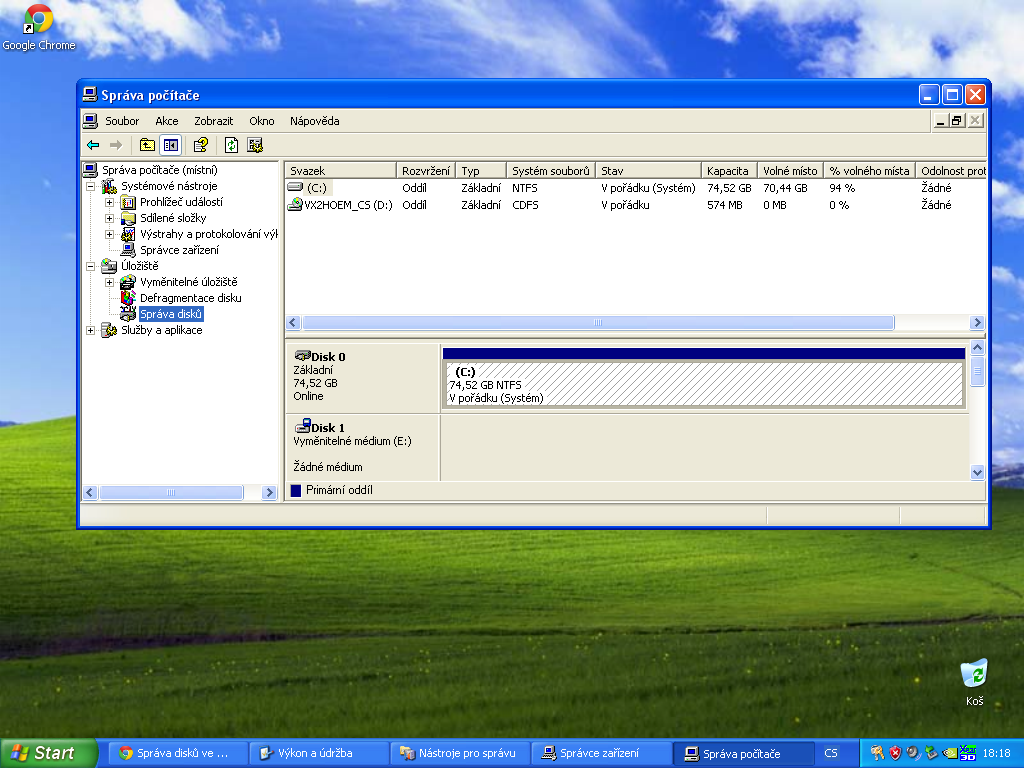
Task: Toggle the show/hide console tree button
Action: click(170, 145)
